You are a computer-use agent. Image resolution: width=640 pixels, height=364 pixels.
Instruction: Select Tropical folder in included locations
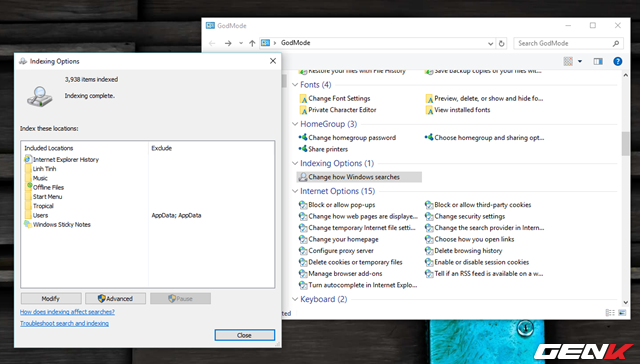click(x=39, y=206)
